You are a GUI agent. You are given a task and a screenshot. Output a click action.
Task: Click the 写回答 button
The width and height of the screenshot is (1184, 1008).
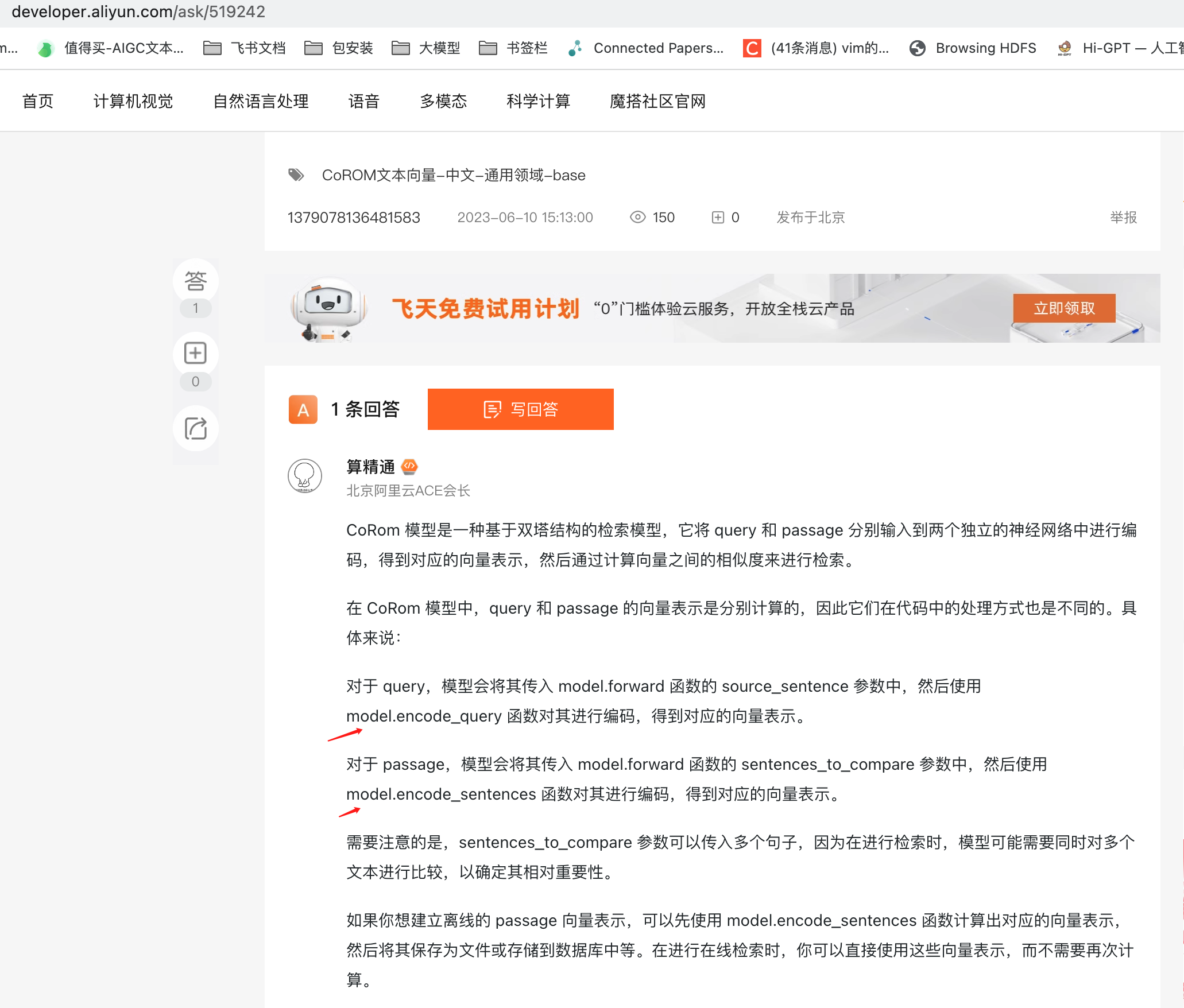point(520,409)
